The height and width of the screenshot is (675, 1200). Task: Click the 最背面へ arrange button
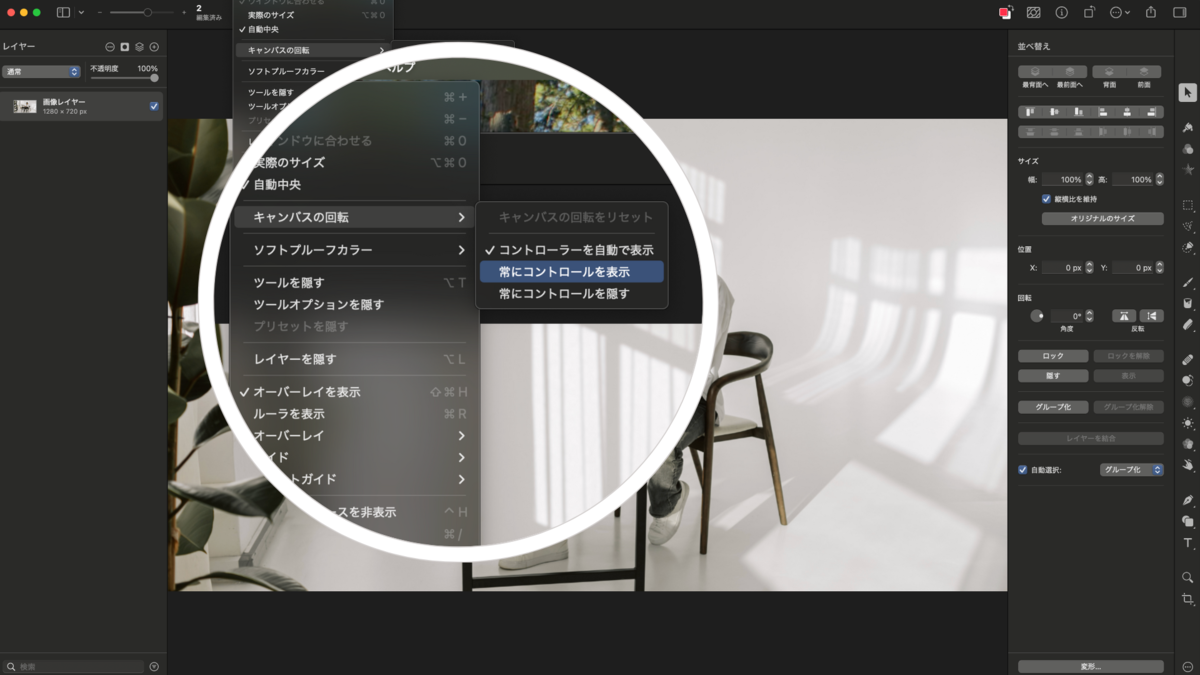(1035, 72)
